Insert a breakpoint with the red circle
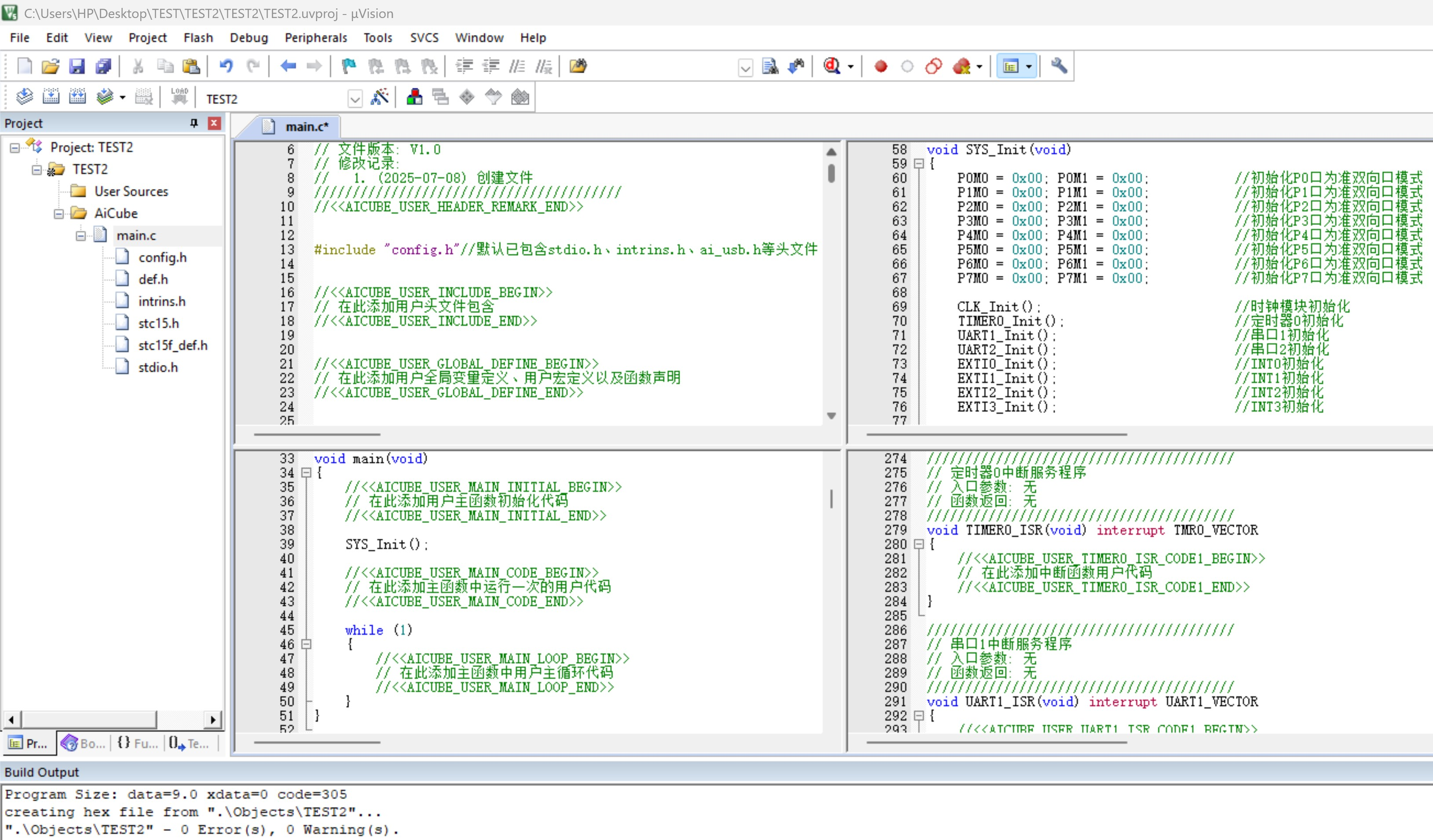This screenshot has width=1433, height=840. [880, 66]
